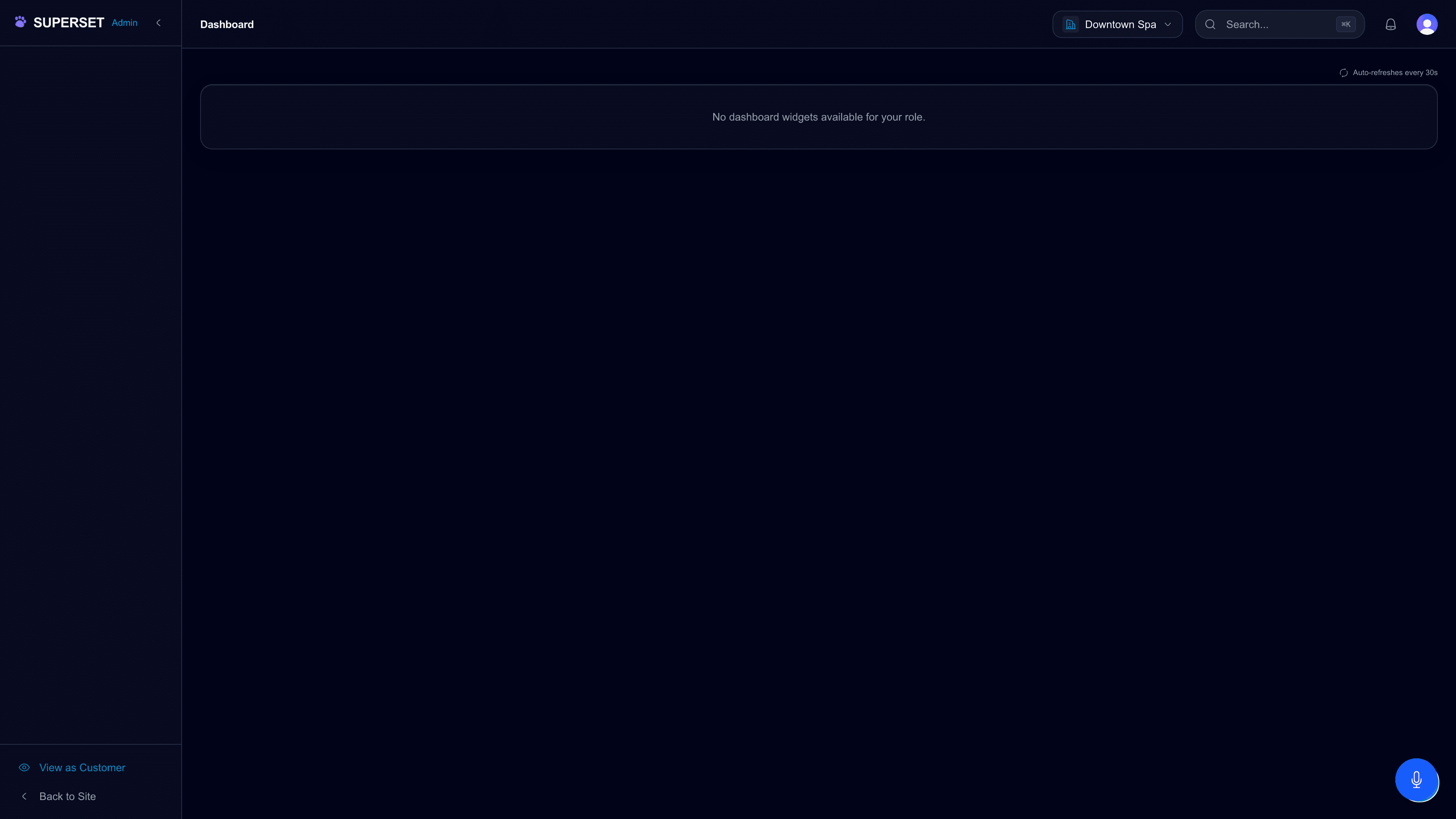Open the location selector chevron arrow

pyautogui.click(x=1168, y=24)
